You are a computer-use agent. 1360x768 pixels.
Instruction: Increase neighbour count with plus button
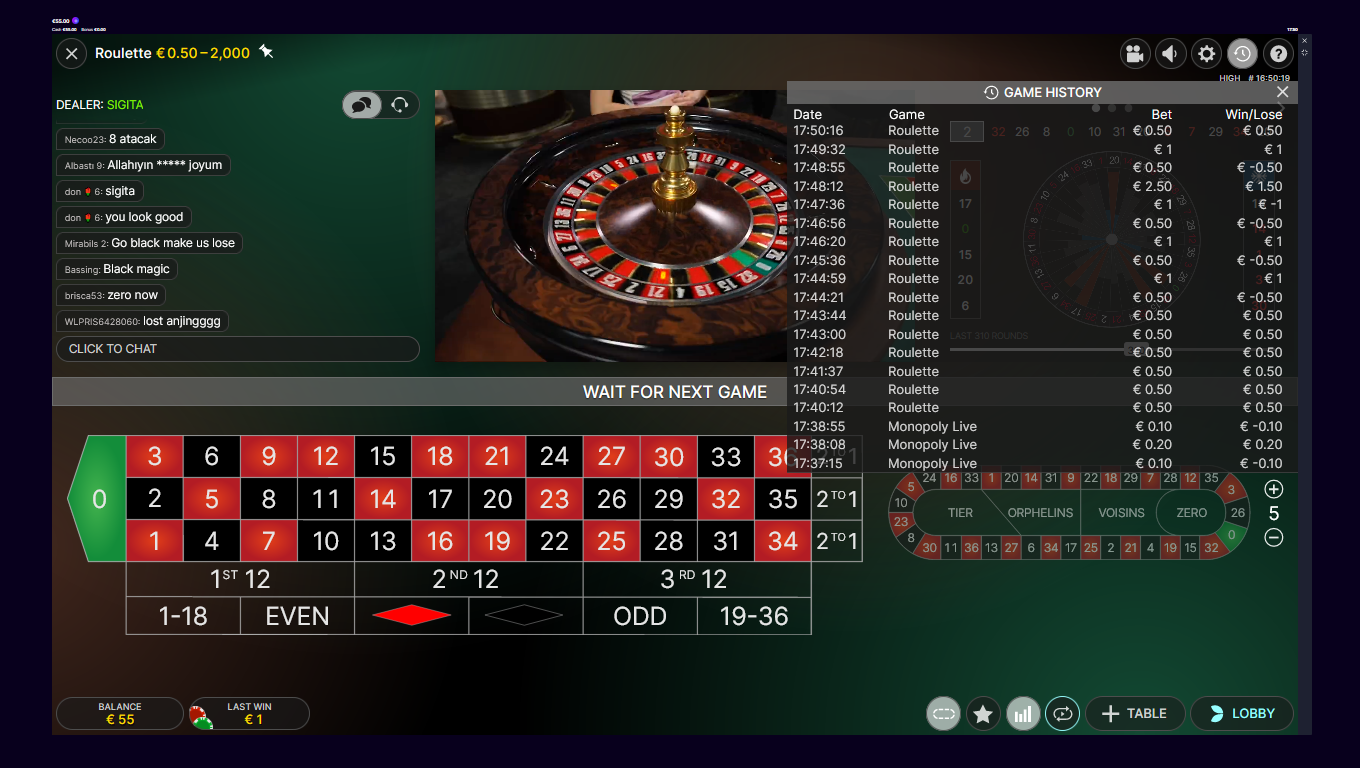pyautogui.click(x=1273, y=489)
